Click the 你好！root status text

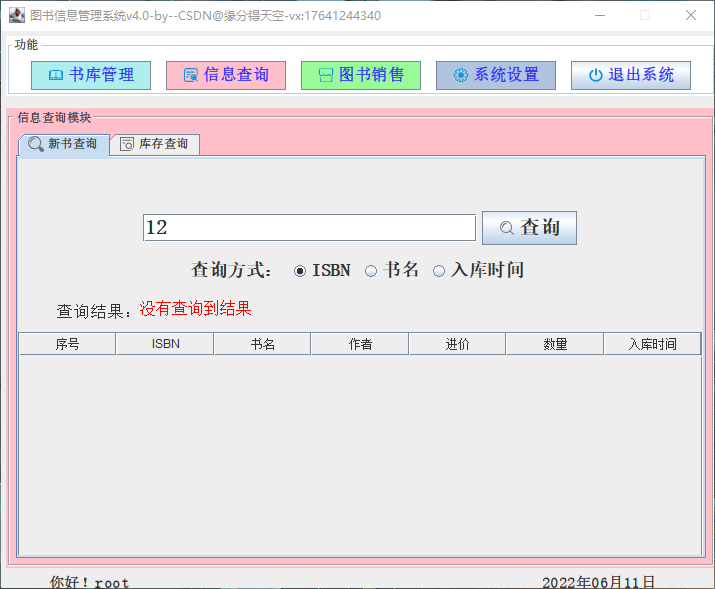[89, 582]
